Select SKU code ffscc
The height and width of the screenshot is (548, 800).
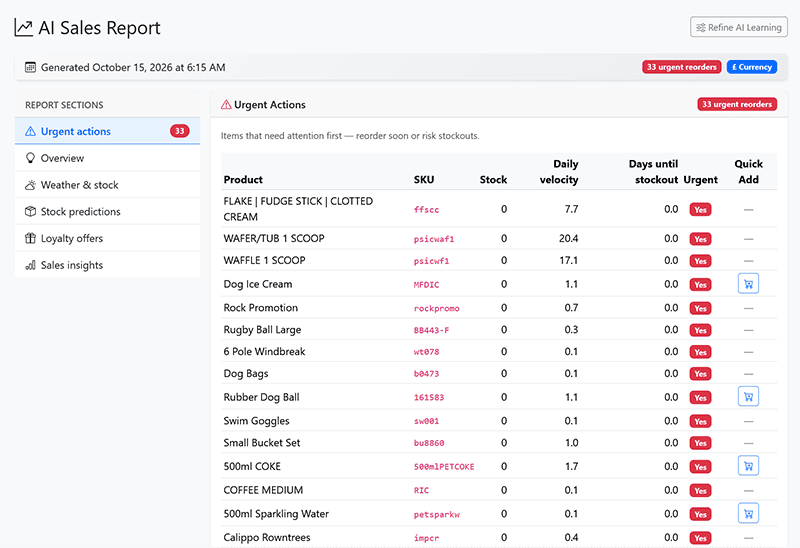click(426, 210)
